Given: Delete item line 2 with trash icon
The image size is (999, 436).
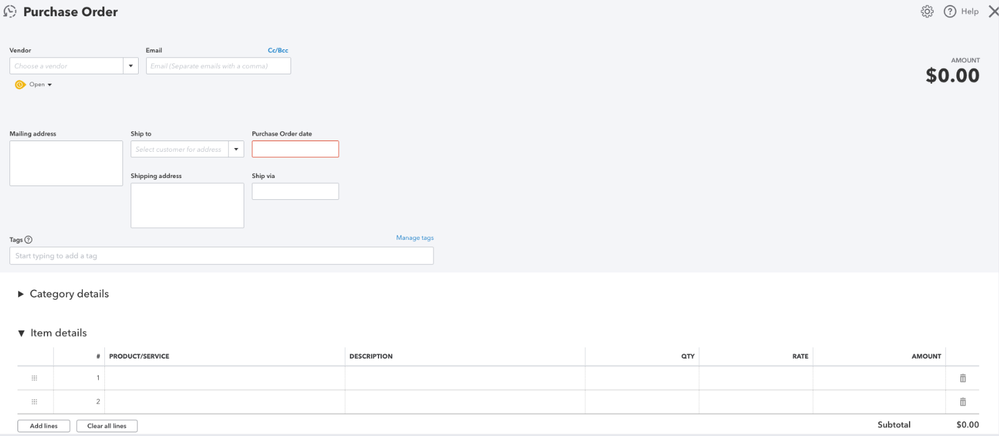Looking at the screenshot, I should coord(963,402).
